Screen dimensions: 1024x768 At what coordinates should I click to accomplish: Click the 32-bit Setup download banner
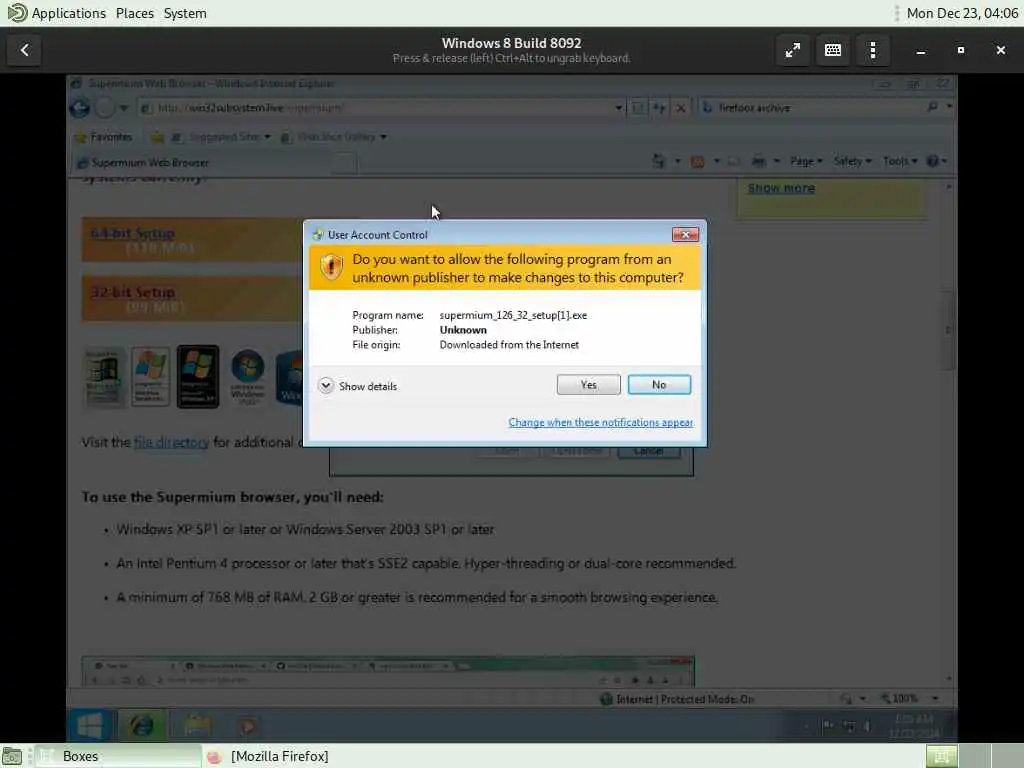193,299
